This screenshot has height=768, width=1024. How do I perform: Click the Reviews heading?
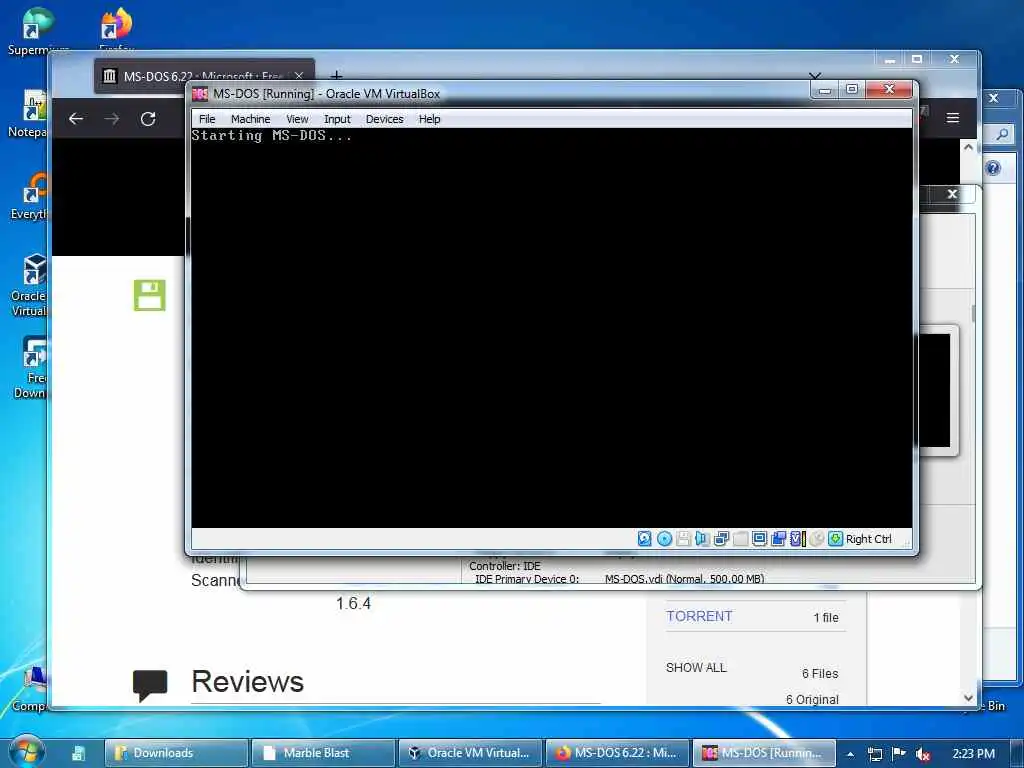pos(248,681)
